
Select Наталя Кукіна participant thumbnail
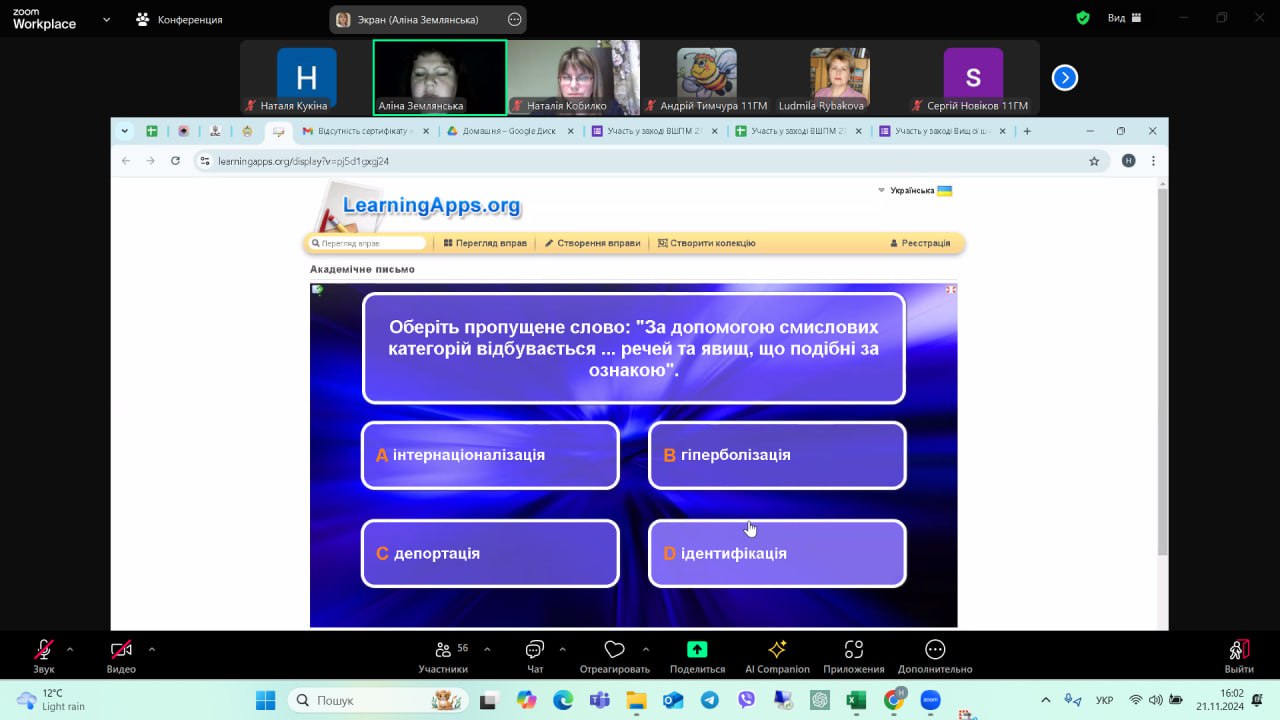(x=306, y=78)
